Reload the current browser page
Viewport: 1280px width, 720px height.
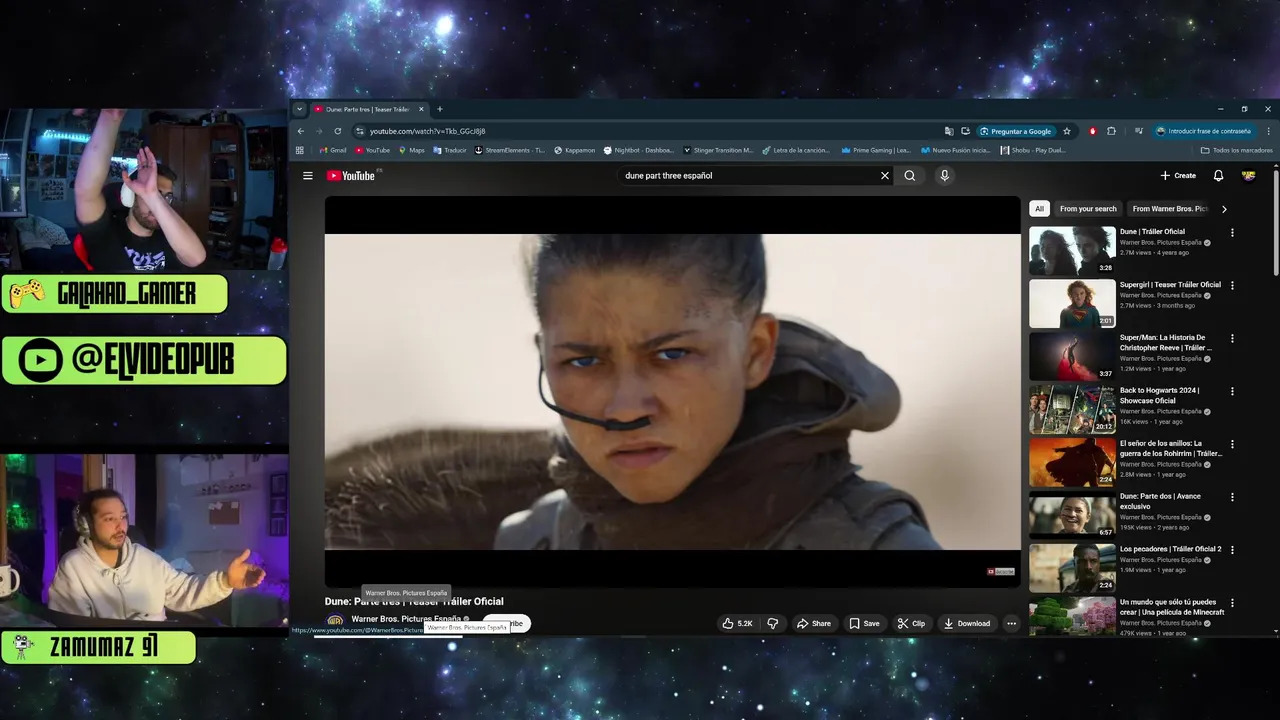[x=338, y=131]
